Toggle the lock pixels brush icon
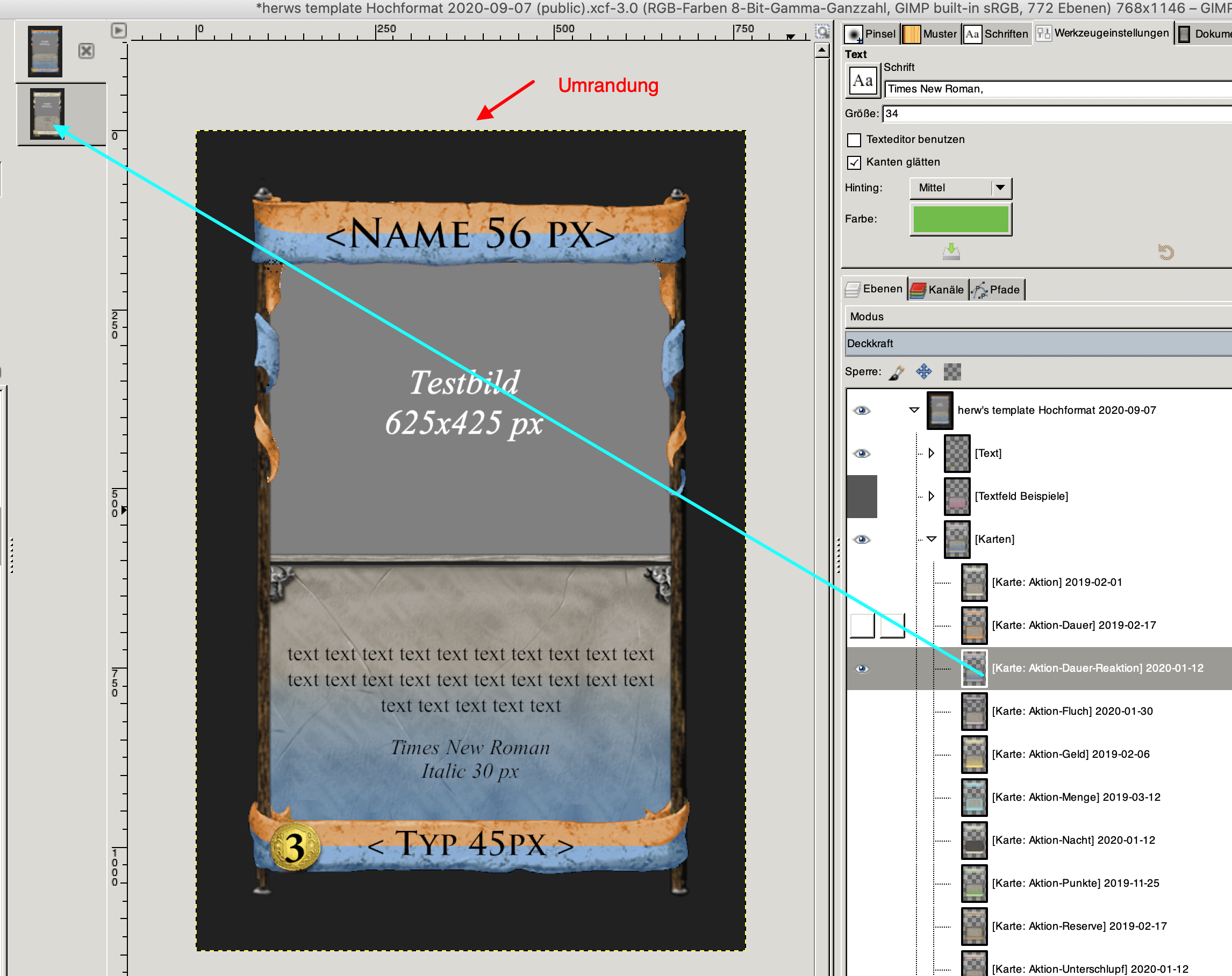The image size is (1232, 976). coord(897,372)
